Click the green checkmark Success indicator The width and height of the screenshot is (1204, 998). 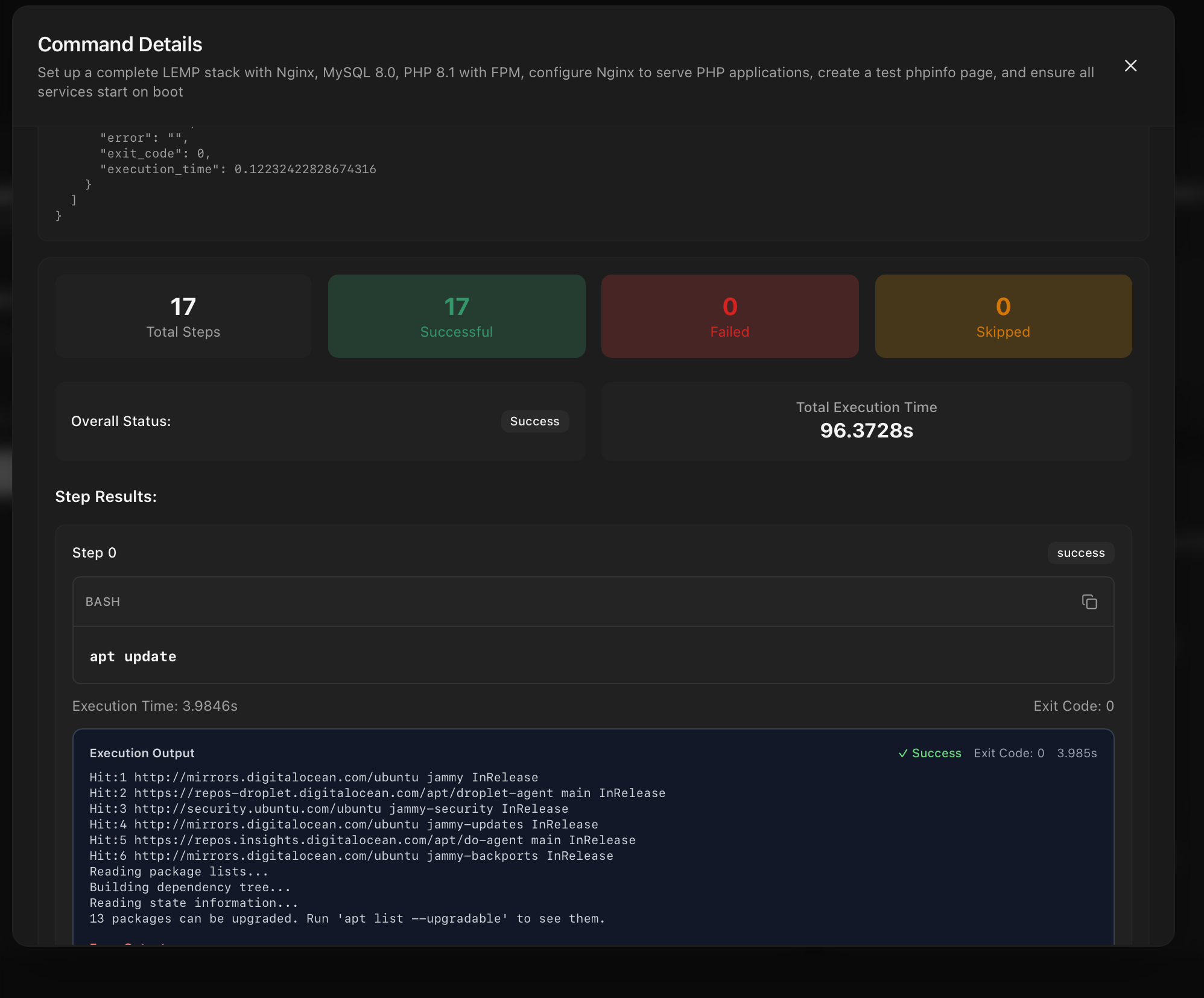(930, 753)
